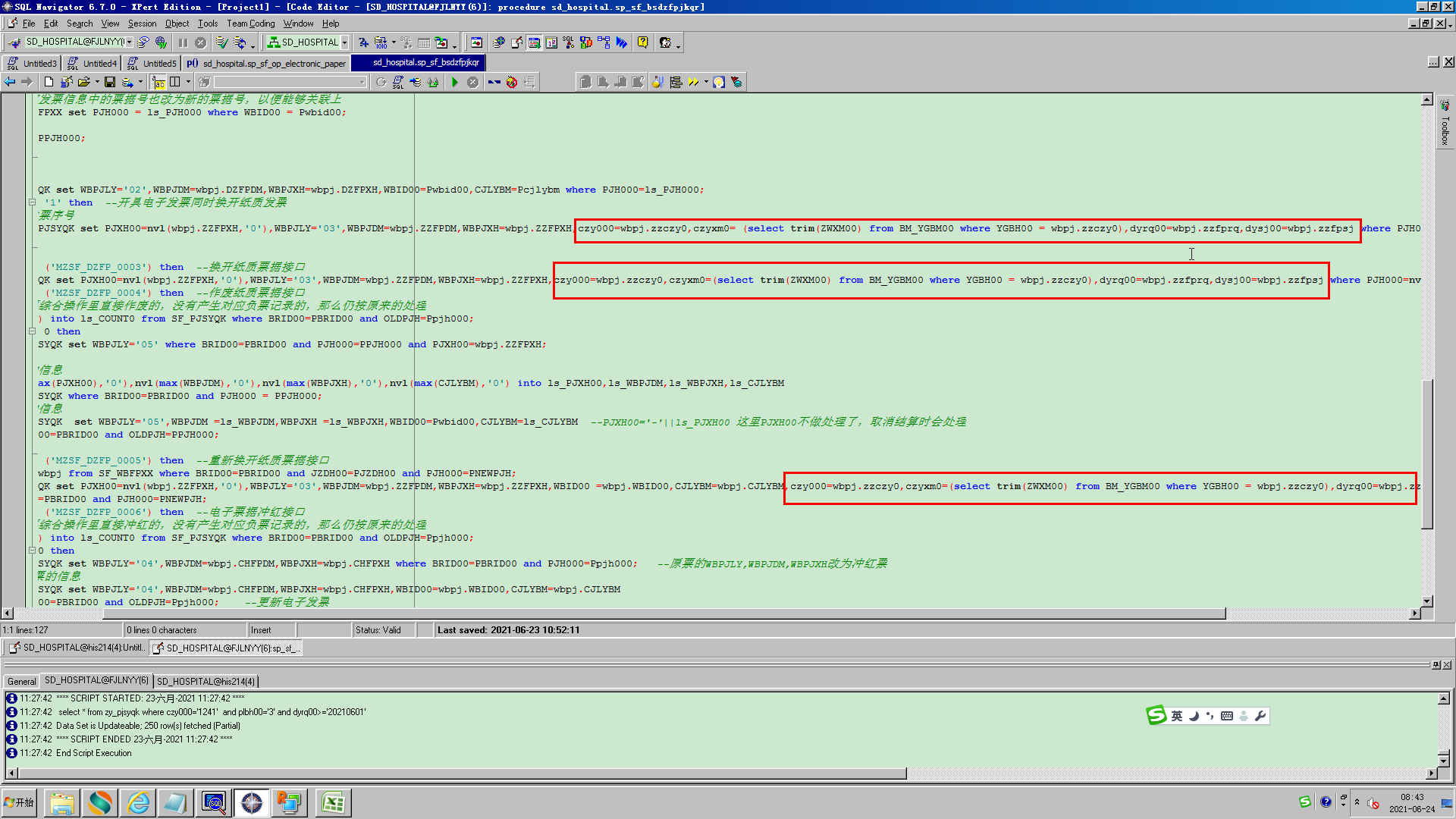The width and height of the screenshot is (1456, 819).
Task: Click the Save file disk icon
Action: pyautogui.click(x=110, y=82)
